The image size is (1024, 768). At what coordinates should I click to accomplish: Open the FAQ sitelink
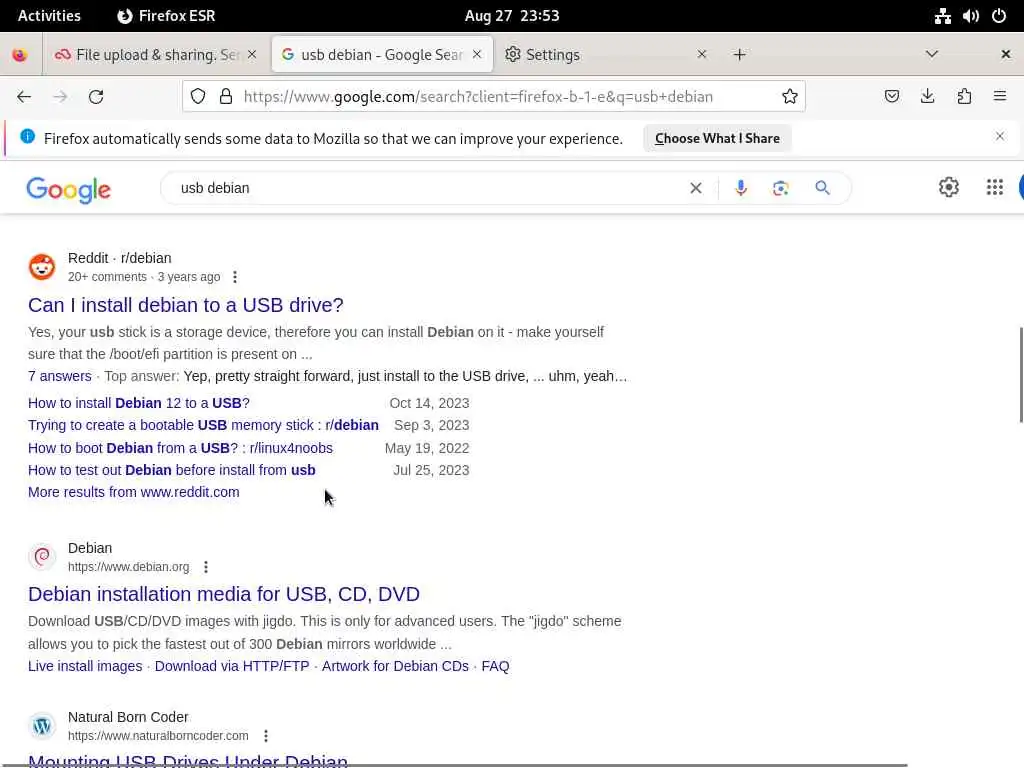coord(495,666)
